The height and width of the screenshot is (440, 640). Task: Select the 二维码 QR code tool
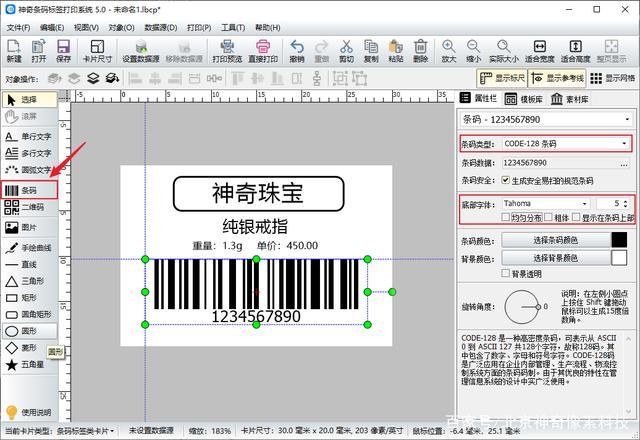(x=29, y=207)
